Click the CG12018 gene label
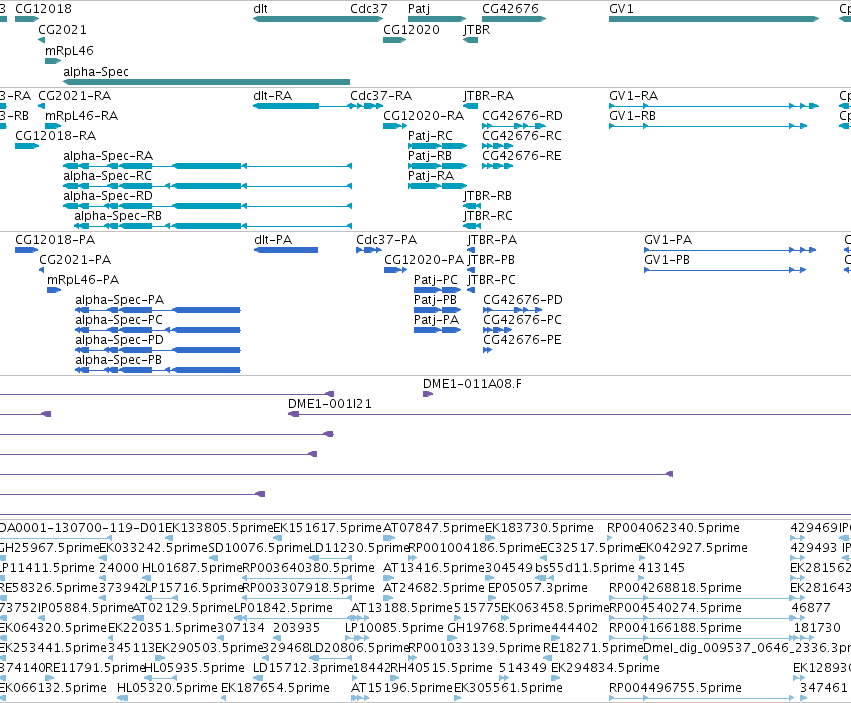This screenshot has width=851, height=703. tap(43, 9)
